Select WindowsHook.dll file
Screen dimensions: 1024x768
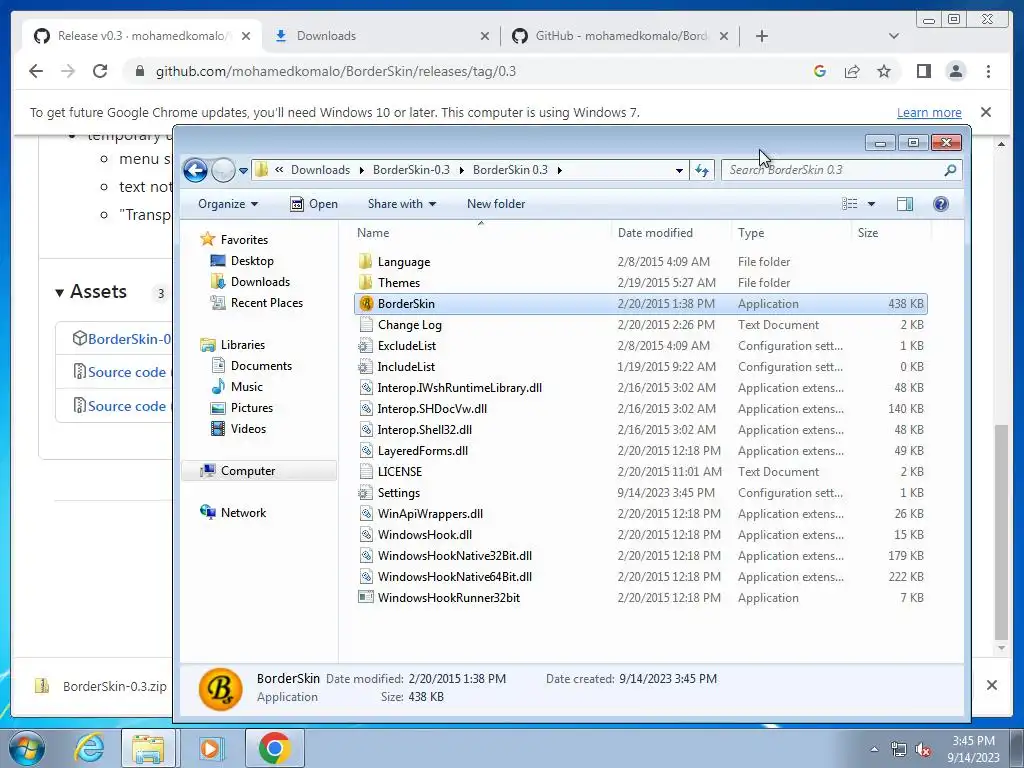pos(424,535)
